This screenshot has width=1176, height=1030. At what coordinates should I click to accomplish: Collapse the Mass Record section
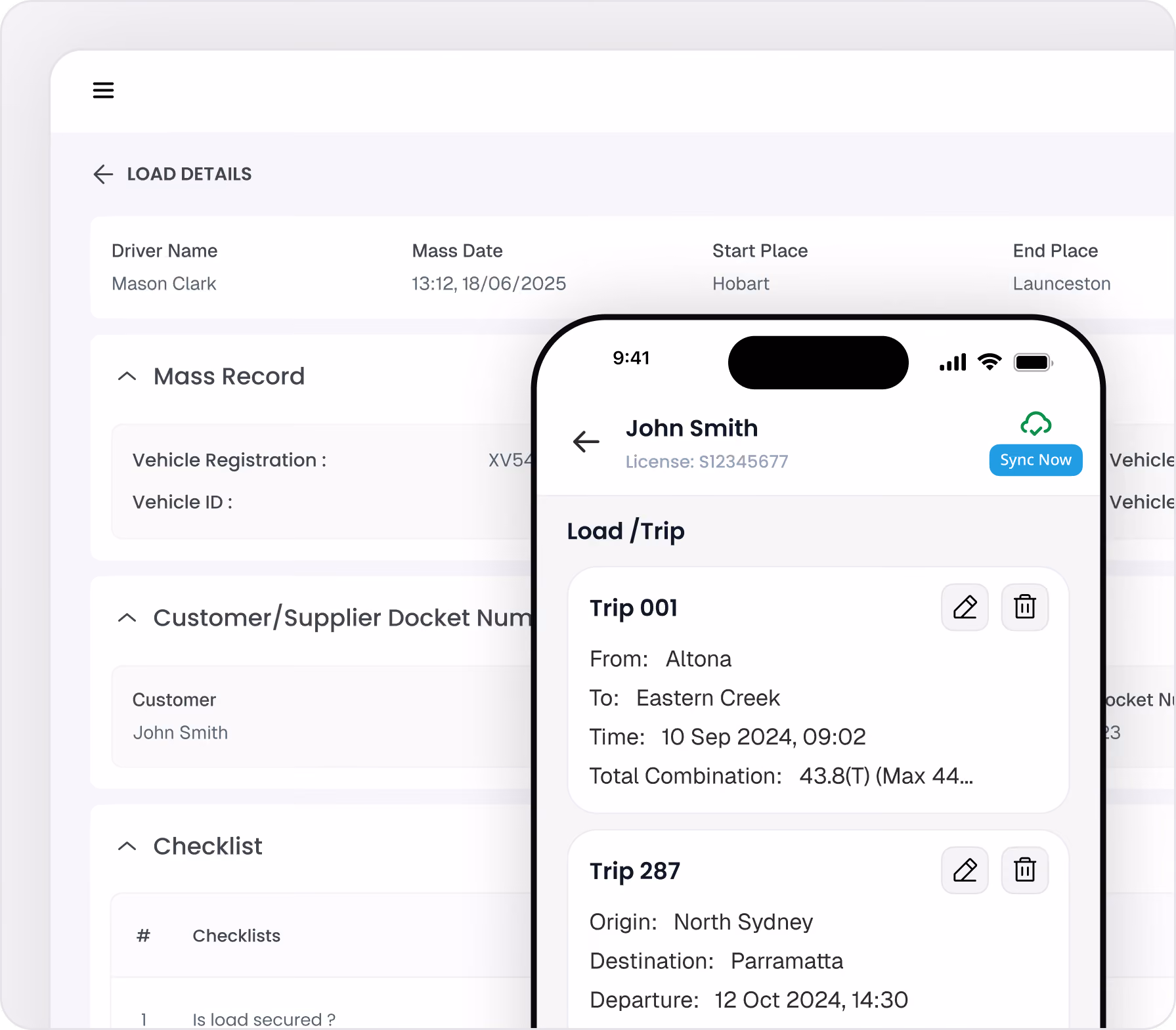click(x=127, y=376)
